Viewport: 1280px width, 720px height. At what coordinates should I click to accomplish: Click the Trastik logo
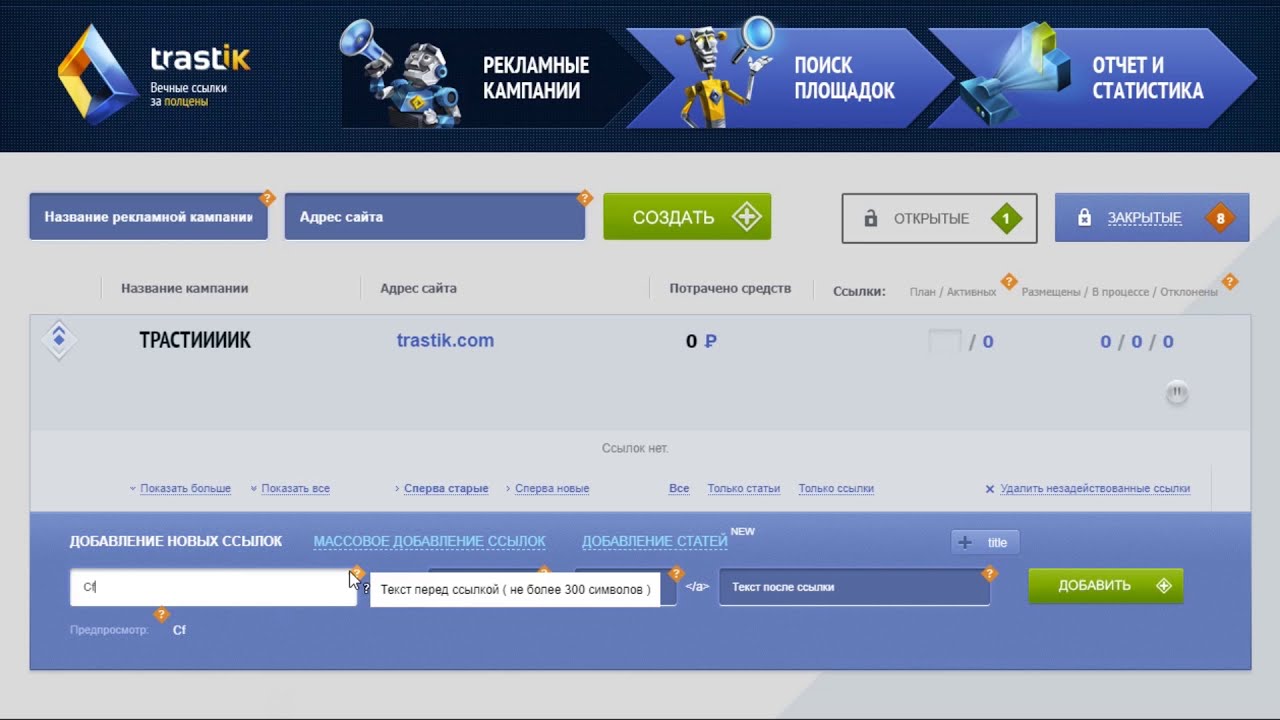[x=154, y=75]
